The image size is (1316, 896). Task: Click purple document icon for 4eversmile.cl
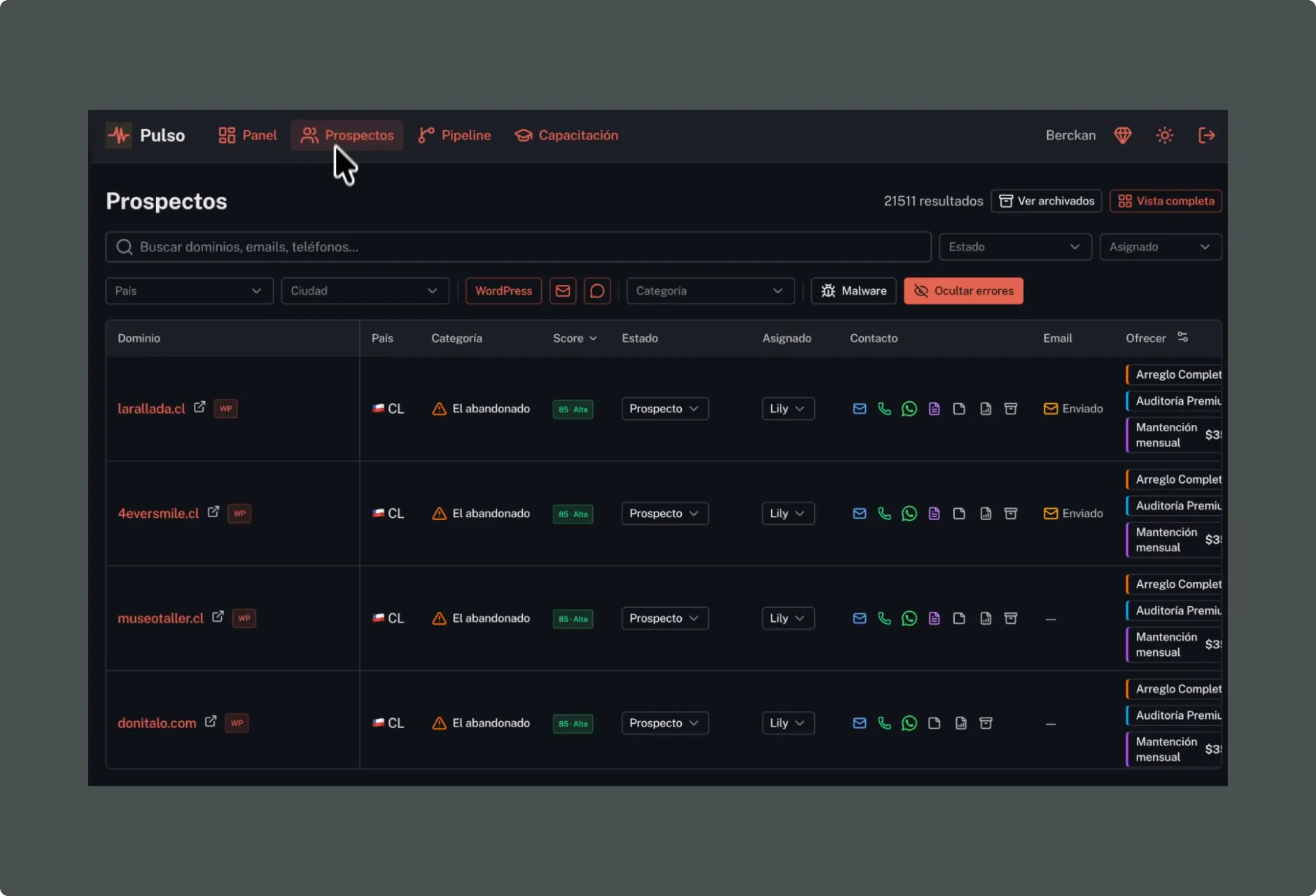pos(934,514)
